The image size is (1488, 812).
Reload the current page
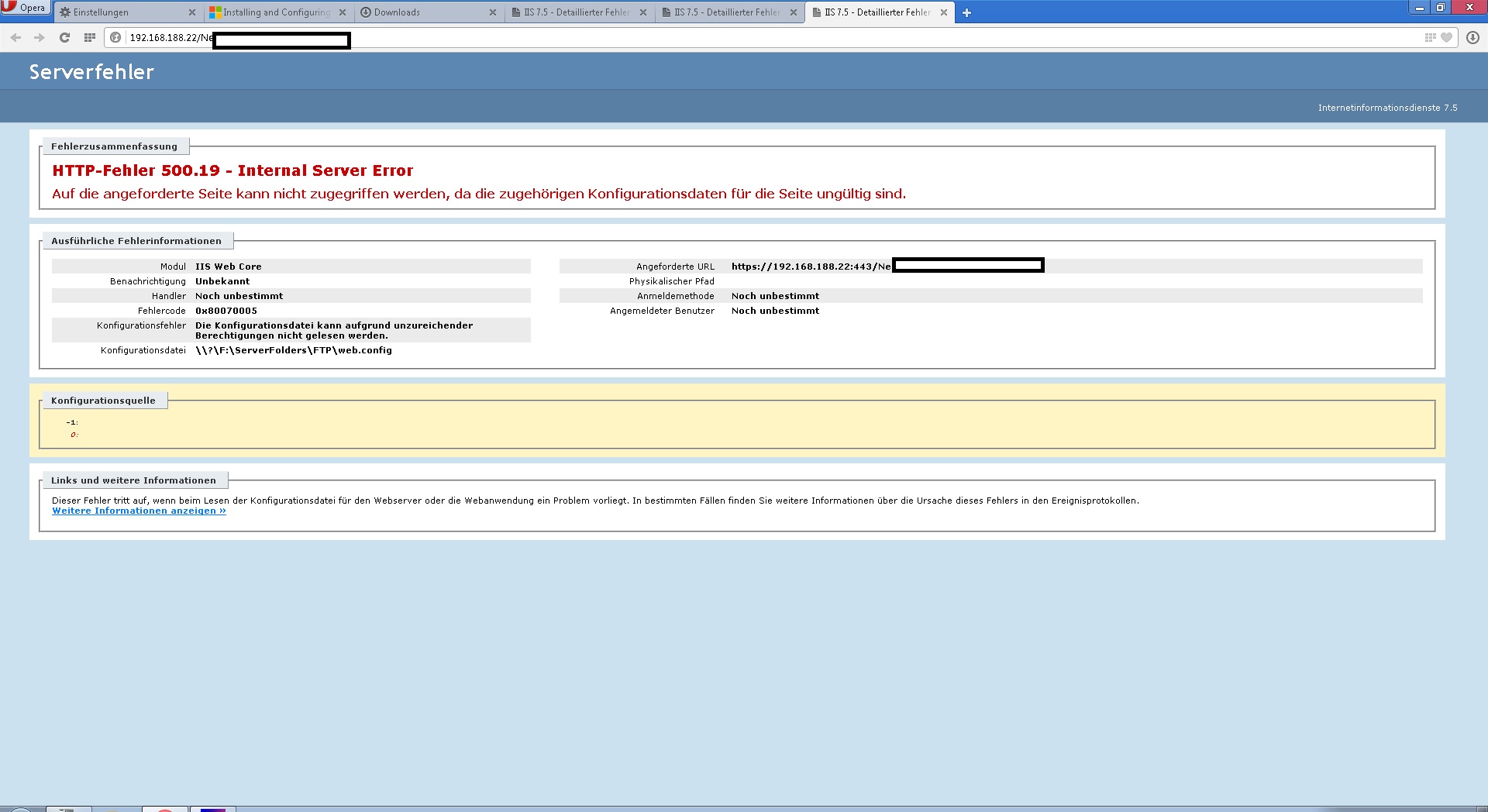pyautogui.click(x=65, y=37)
